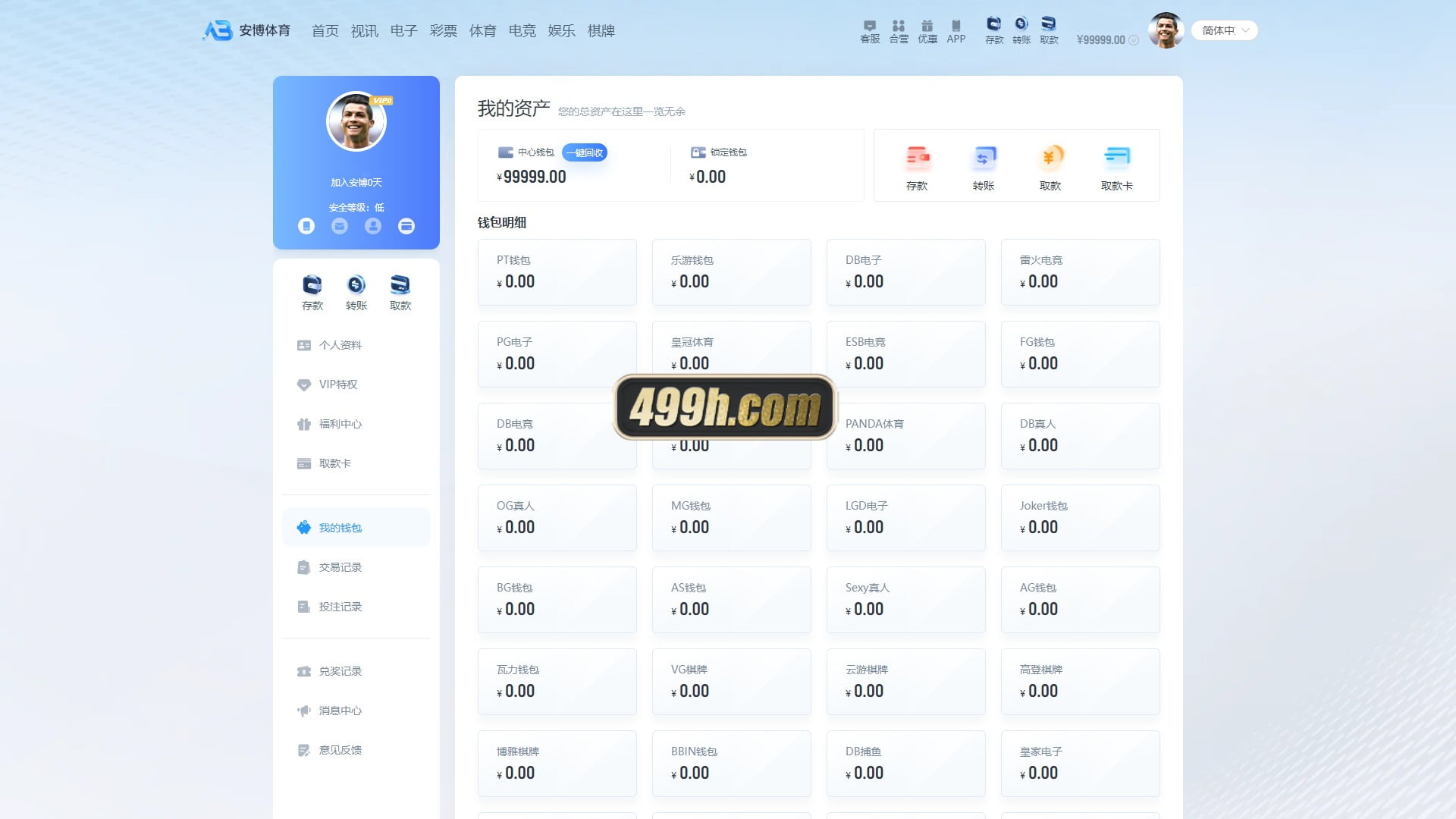Open 电竞 in top navigation

(522, 31)
